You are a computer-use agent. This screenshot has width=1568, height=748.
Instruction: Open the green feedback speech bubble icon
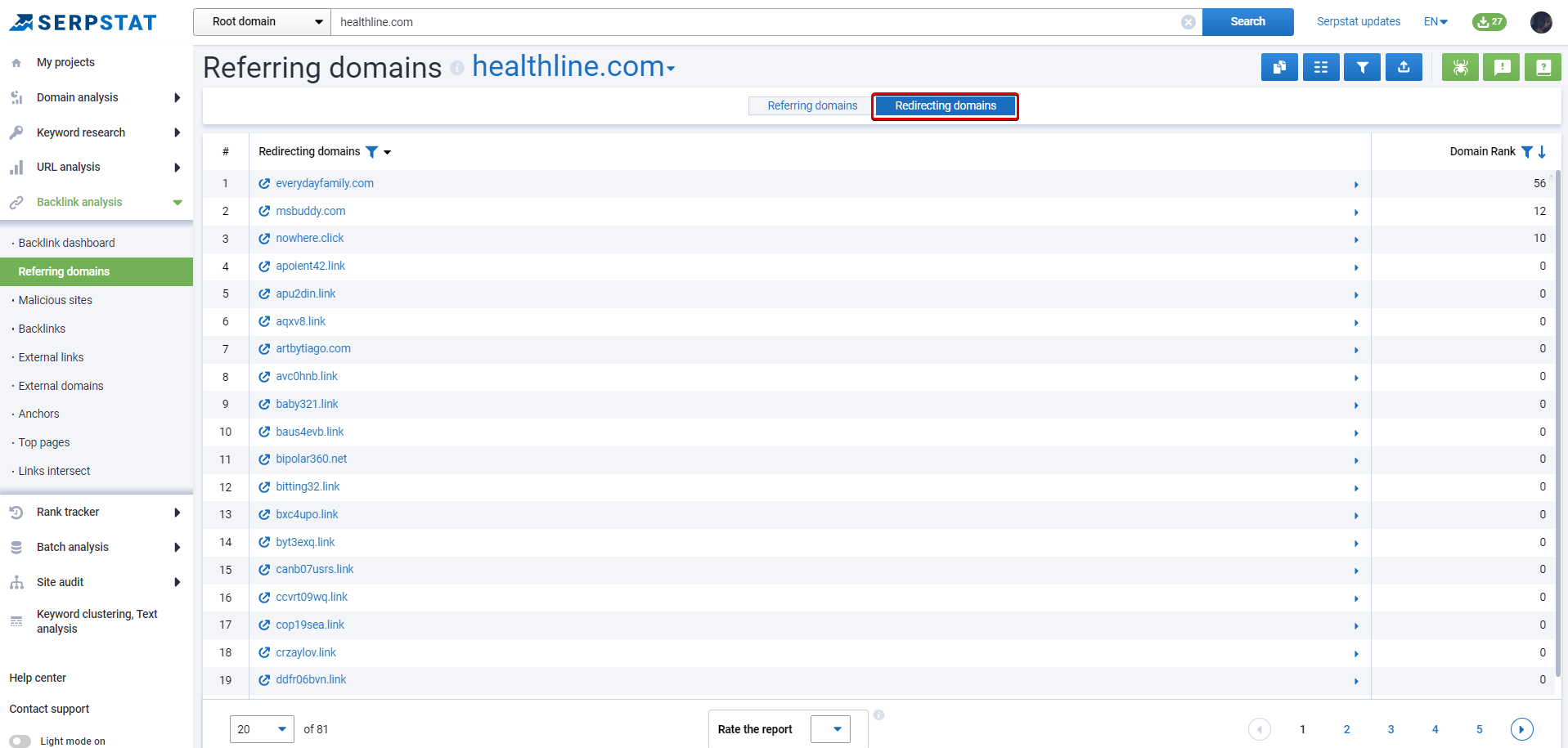(1502, 67)
